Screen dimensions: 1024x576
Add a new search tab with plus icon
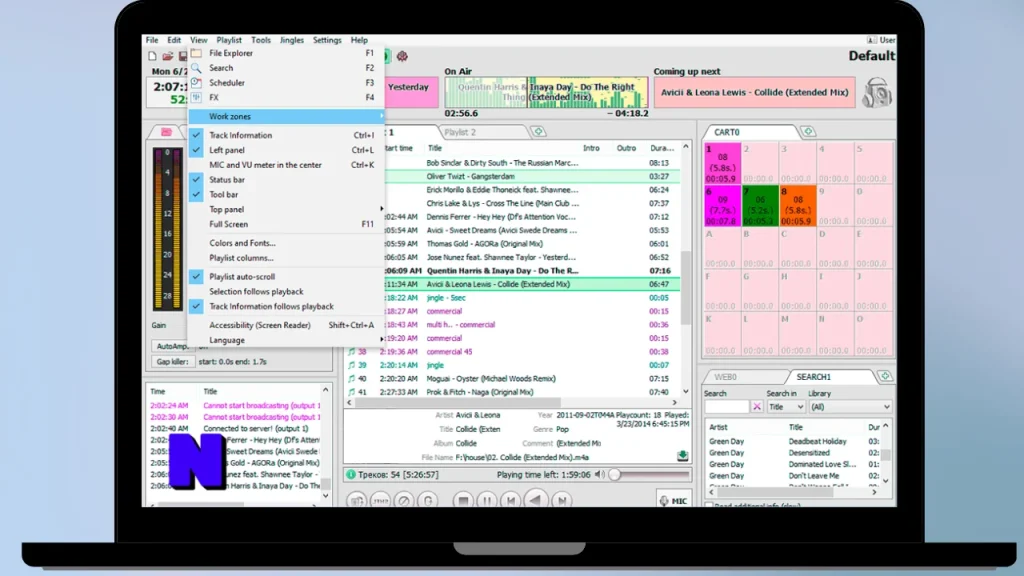pyautogui.click(x=885, y=377)
